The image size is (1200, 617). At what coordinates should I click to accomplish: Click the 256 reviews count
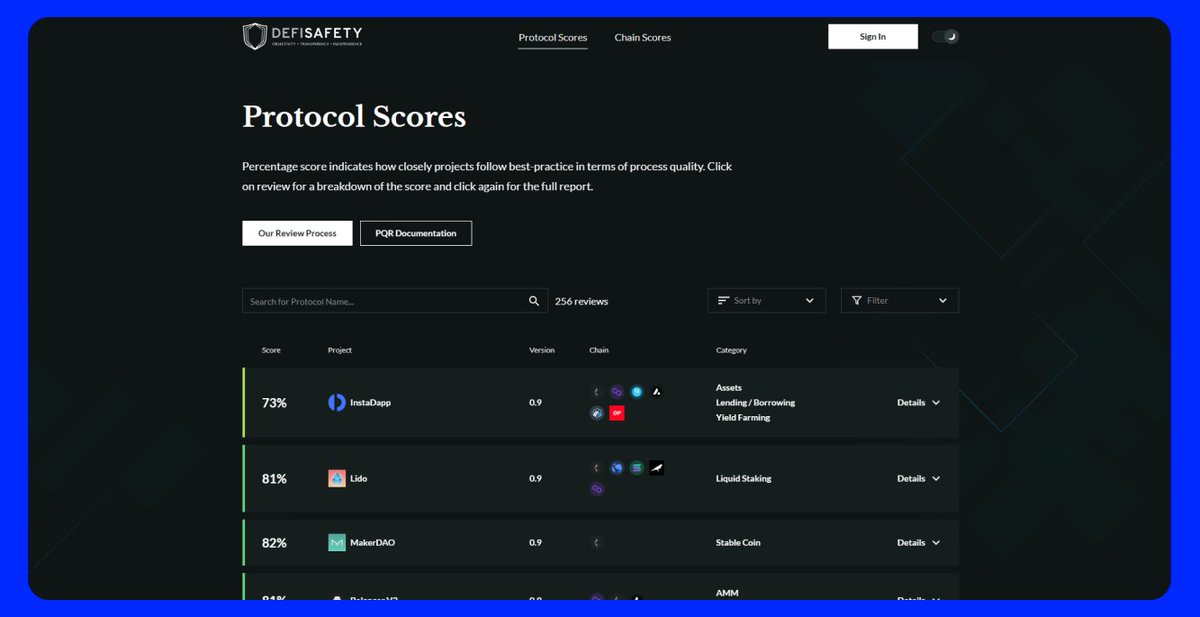pyautogui.click(x=581, y=301)
